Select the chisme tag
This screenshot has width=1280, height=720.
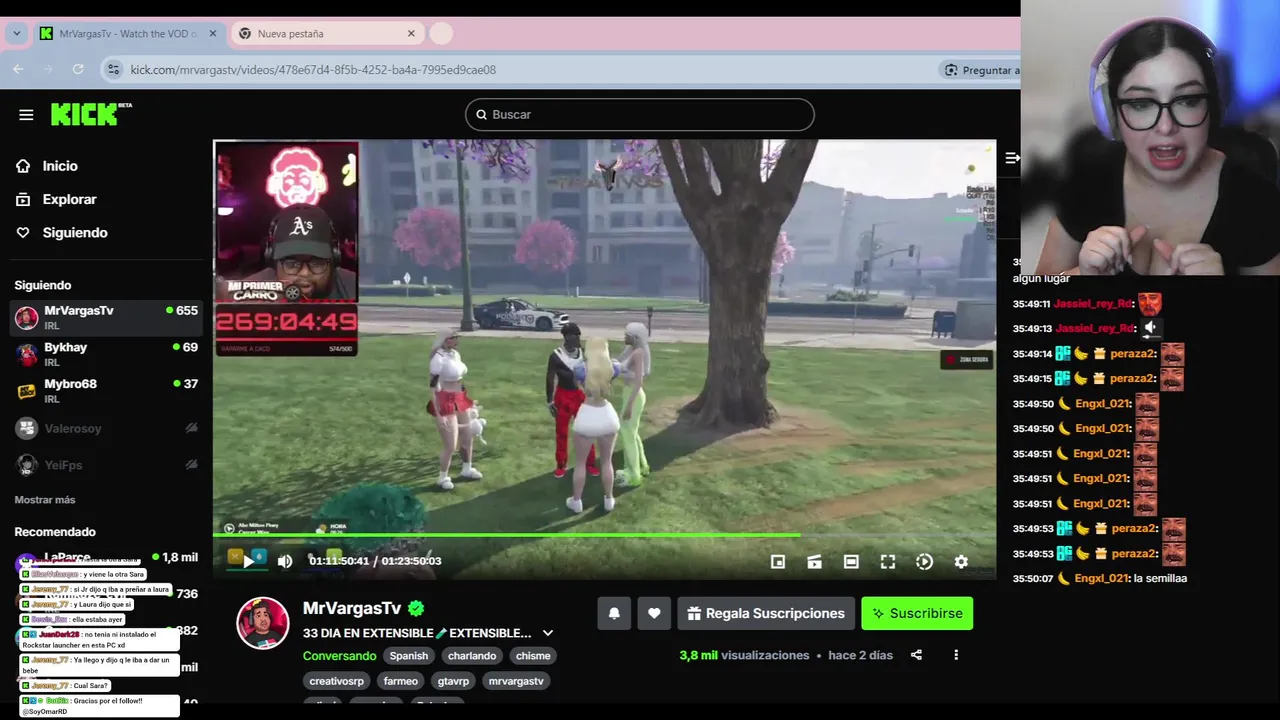coord(533,656)
